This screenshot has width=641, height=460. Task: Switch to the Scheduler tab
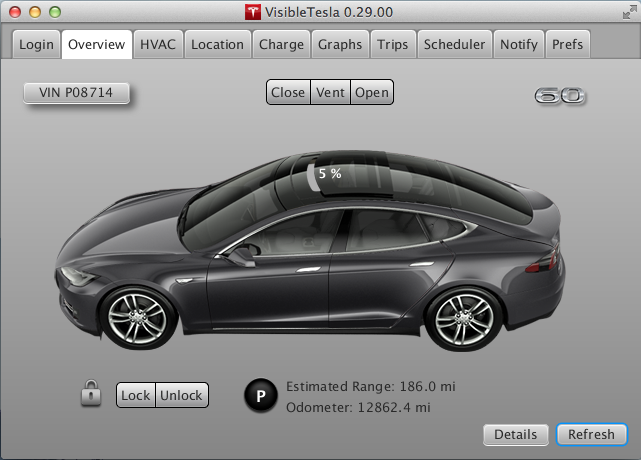tap(454, 44)
